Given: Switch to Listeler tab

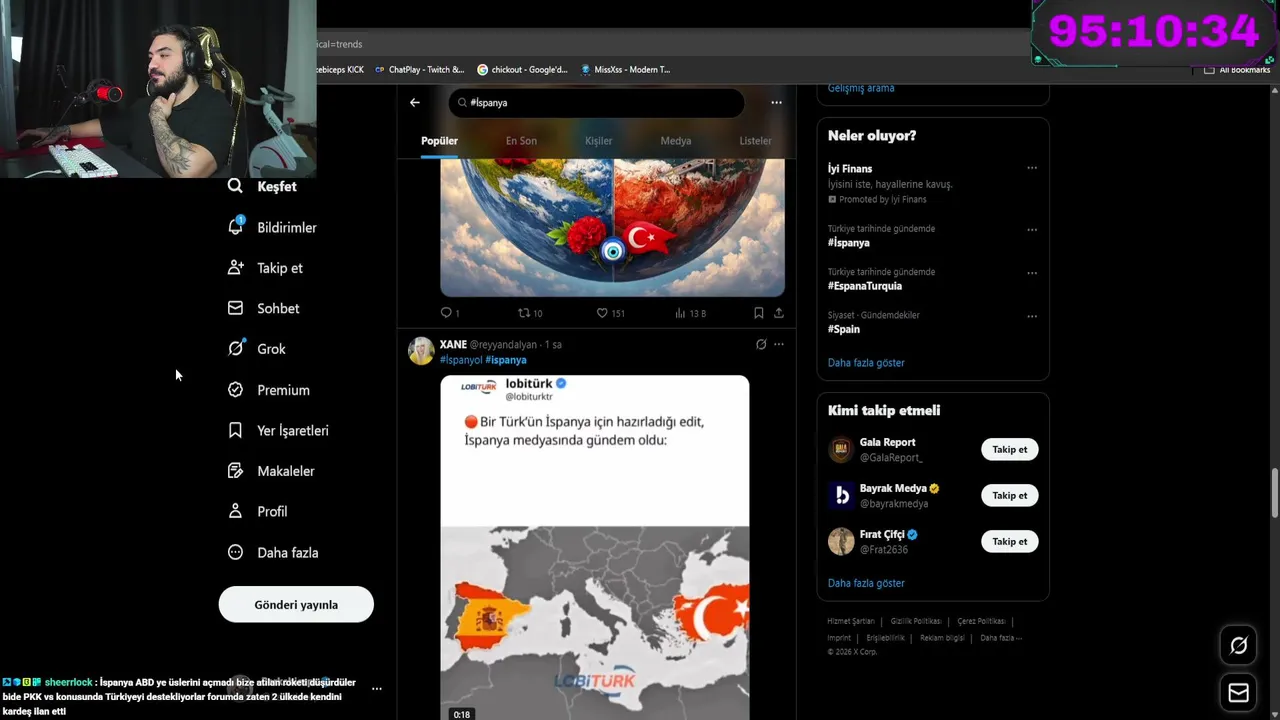Looking at the screenshot, I should (755, 141).
